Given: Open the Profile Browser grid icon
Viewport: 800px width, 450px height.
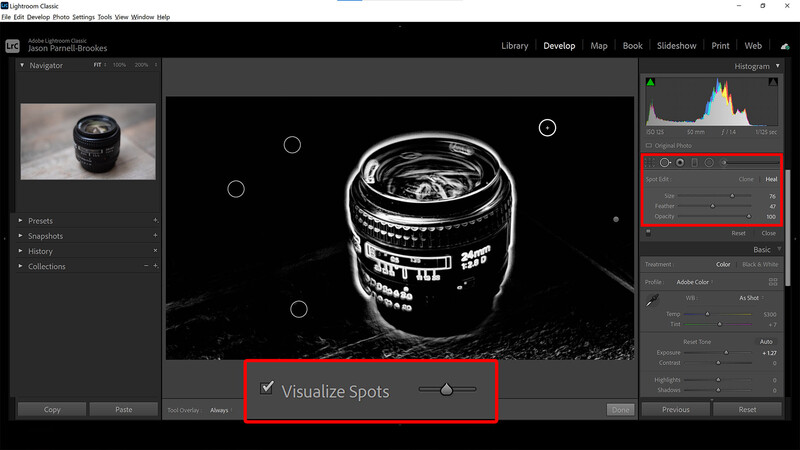Looking at the screenshot, I should point(773,282).
